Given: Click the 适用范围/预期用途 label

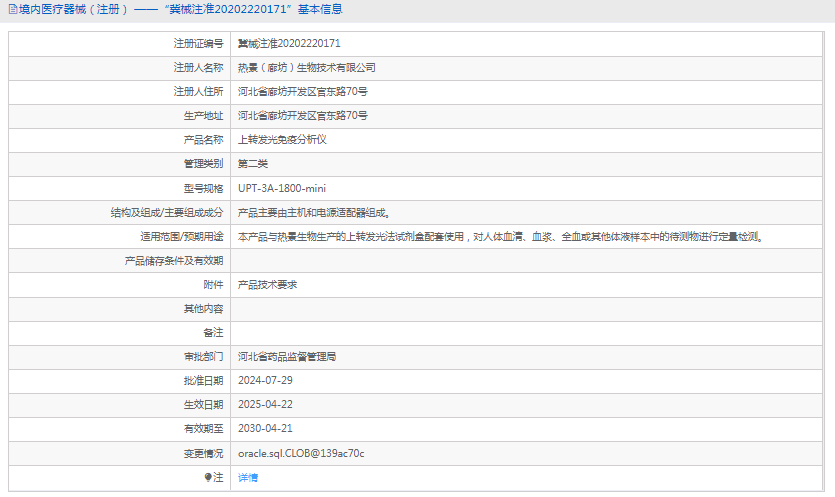Looking at the screenshot, I should pyautogui.click(x=182, y=237).
